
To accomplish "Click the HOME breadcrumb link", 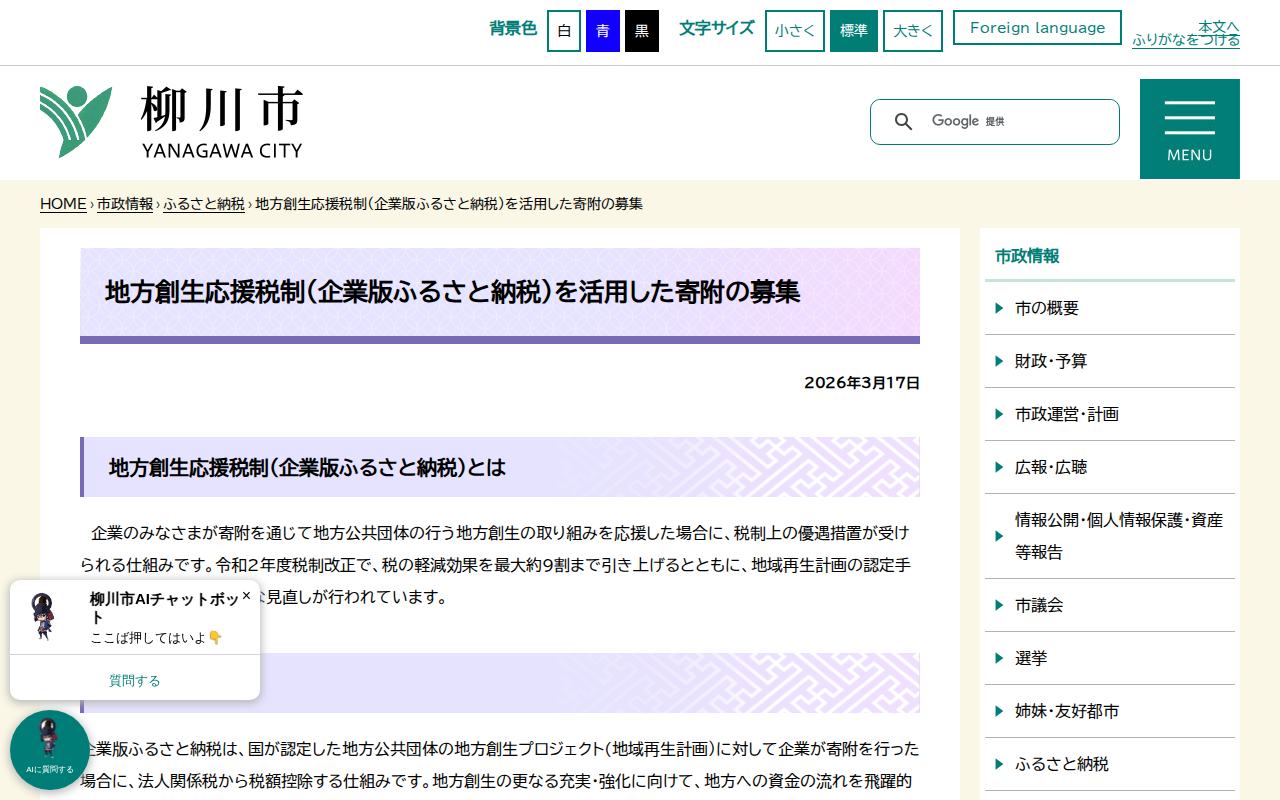I will click(x=62, y=203).
